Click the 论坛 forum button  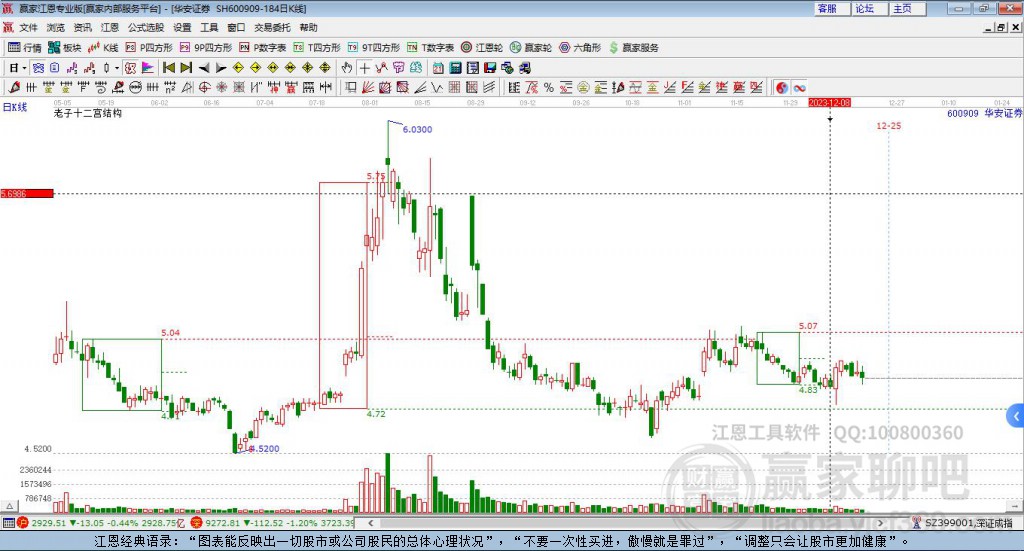pos(870,8)
